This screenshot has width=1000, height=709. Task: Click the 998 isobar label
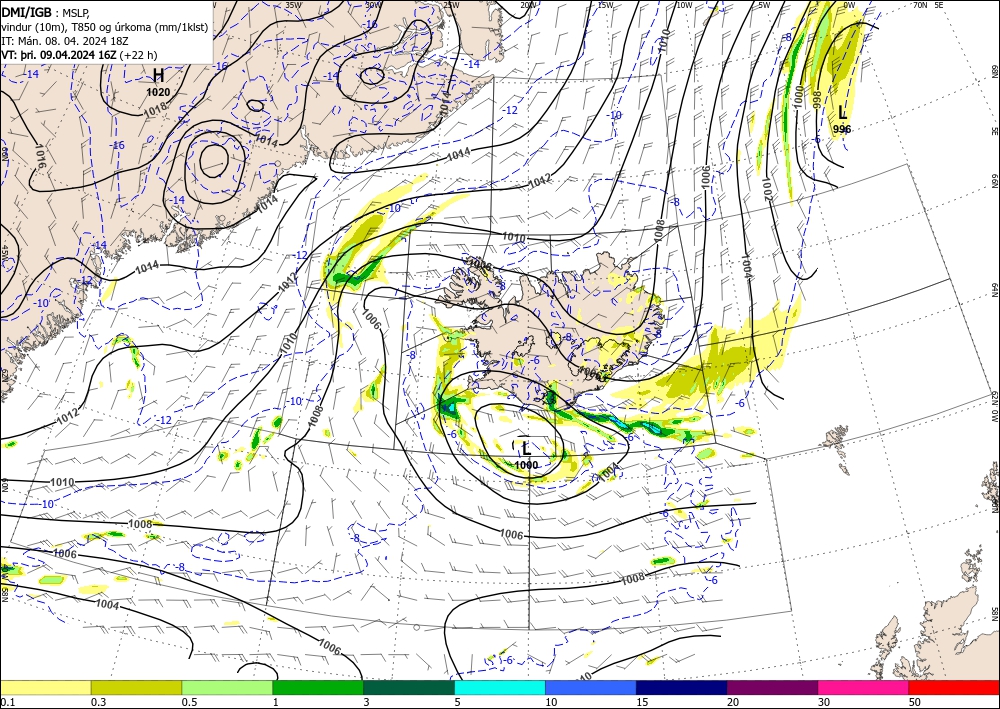coord(817,99)
